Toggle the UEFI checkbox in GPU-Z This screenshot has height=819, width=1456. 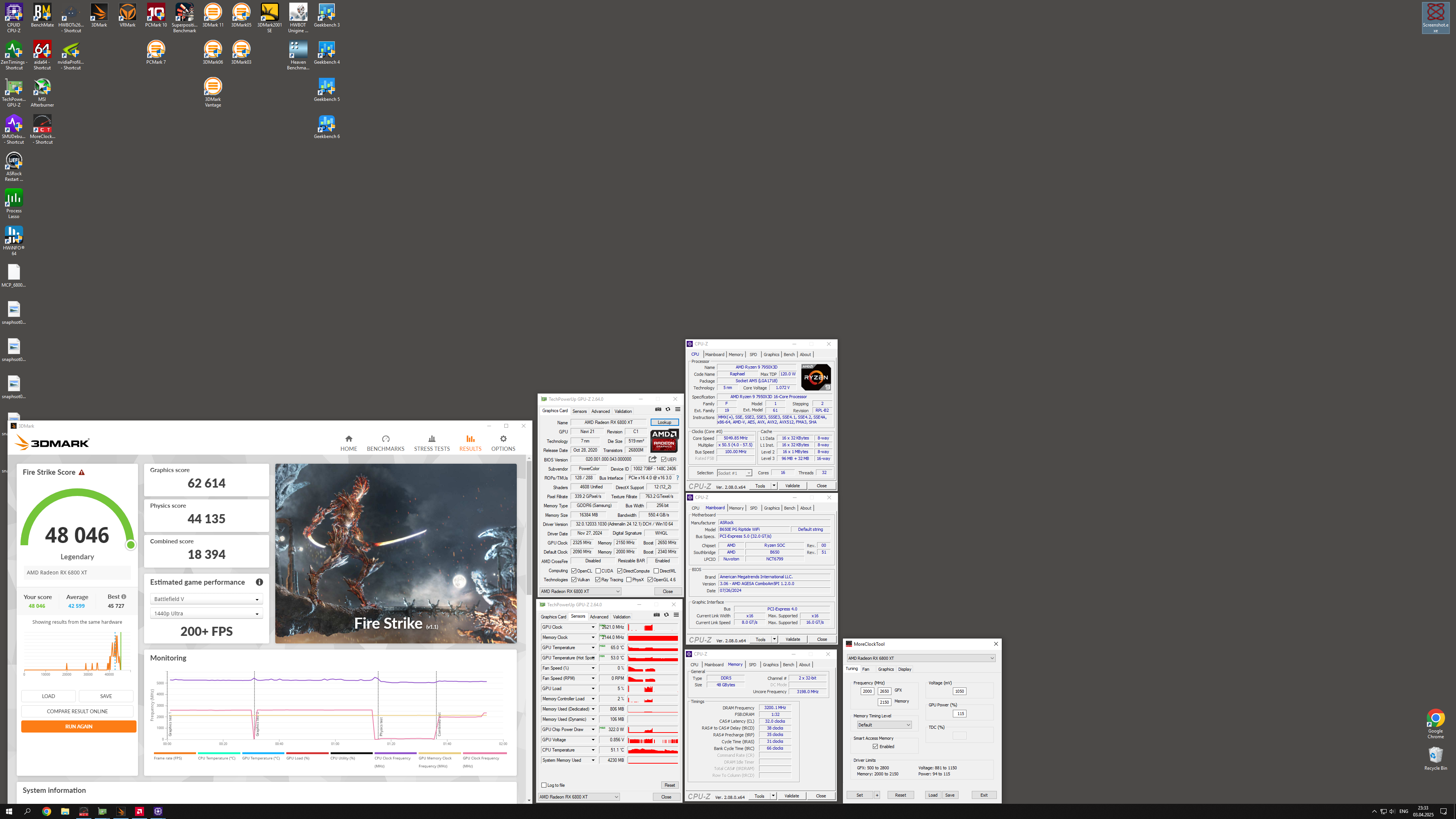[664, 460]
